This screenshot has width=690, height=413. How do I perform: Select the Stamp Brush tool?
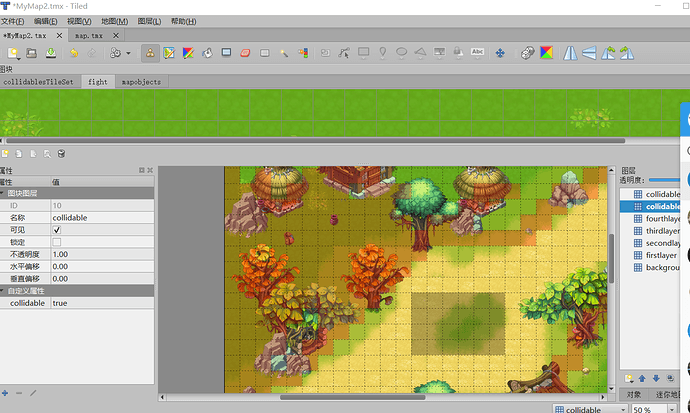pos(150,53)
